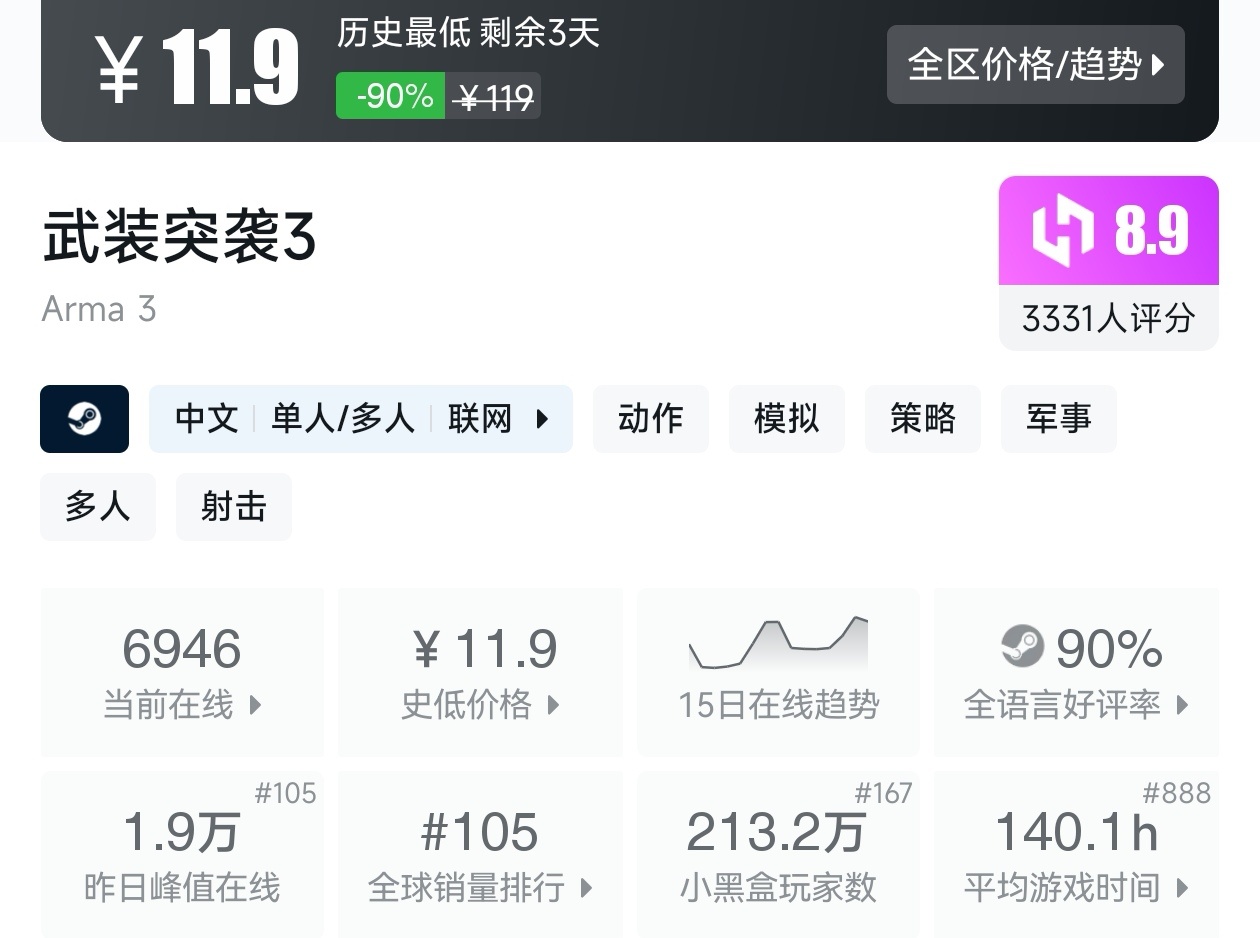Viewport: 1260px width, 938px height.
Task: Select the 军事 genre tag
Action: (x=1059, y=419)
